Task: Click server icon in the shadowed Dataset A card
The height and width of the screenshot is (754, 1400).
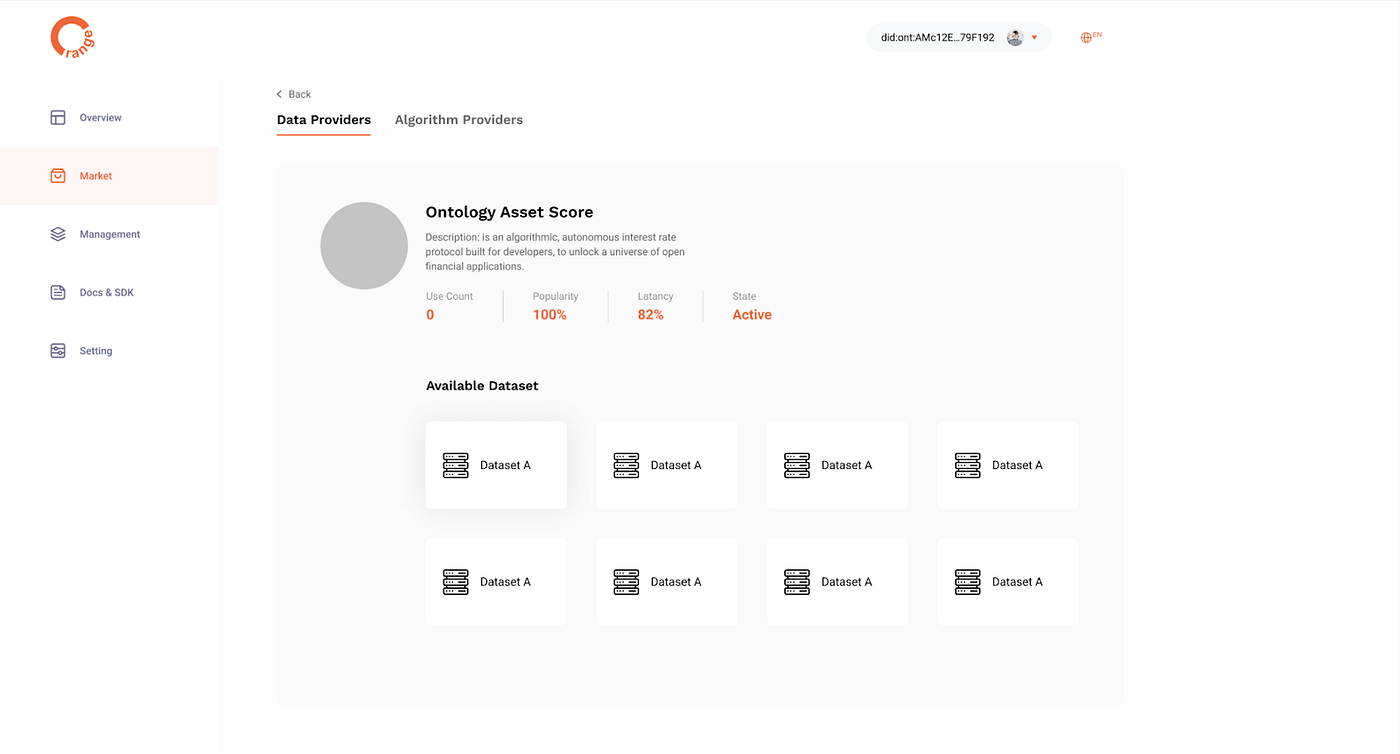Action: point(456,465)
